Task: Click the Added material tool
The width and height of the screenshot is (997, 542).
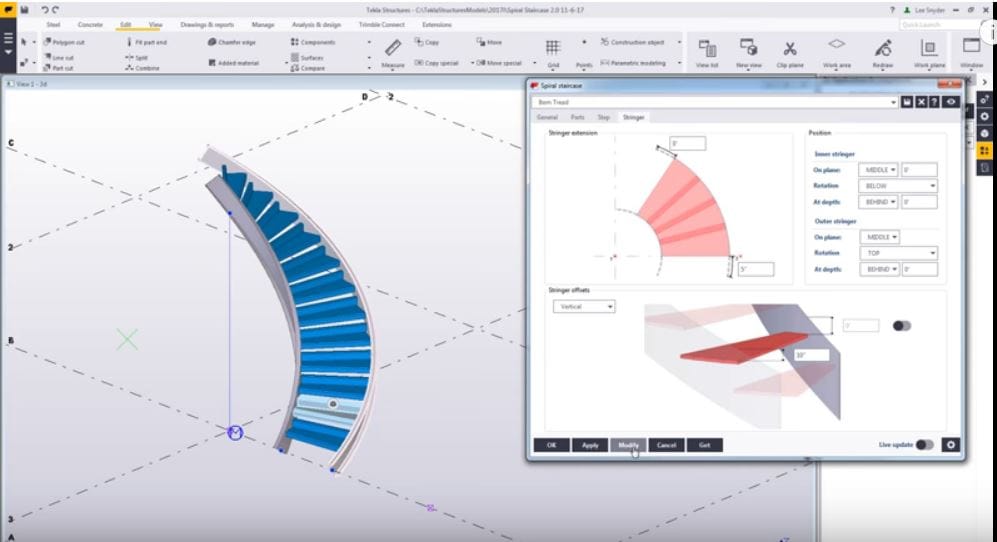Action: coord(233,63)
